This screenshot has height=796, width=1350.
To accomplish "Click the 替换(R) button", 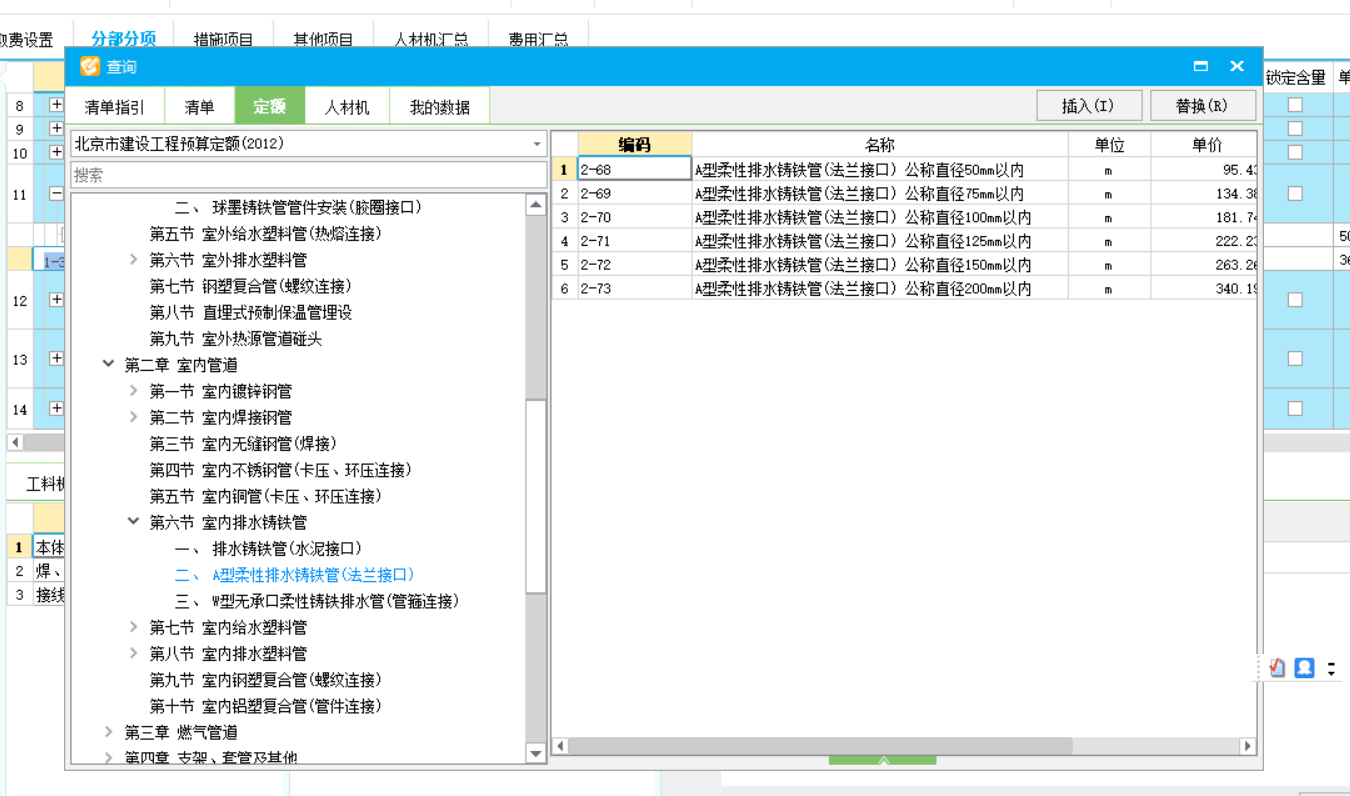I will pos(1202,106).
